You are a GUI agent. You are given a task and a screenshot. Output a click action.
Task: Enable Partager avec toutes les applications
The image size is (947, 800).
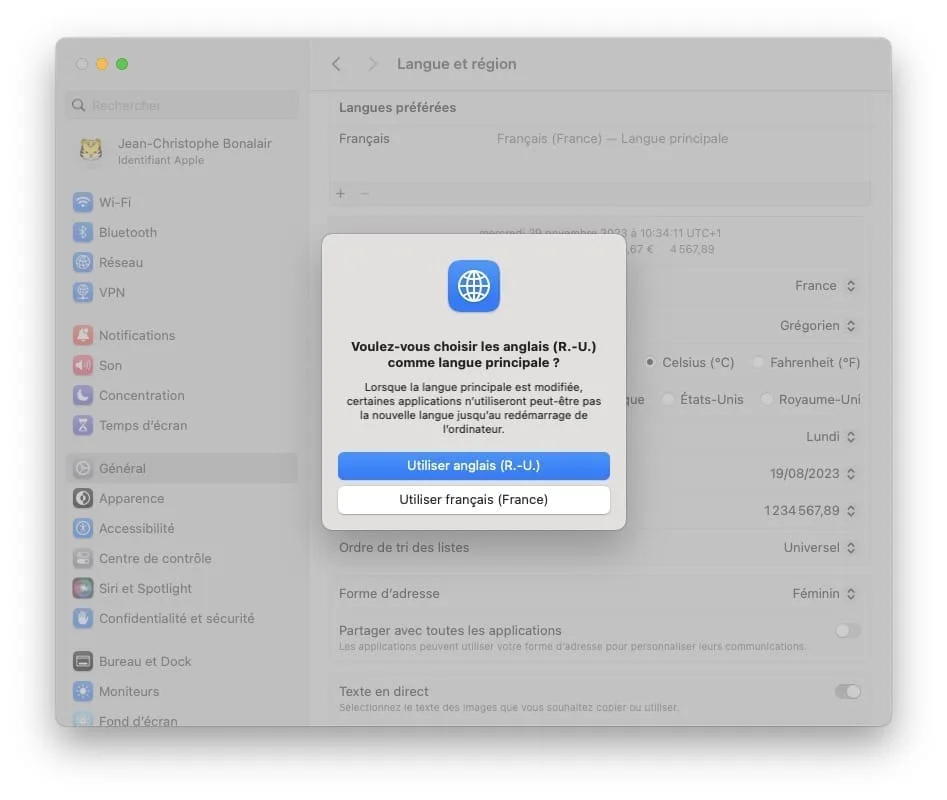(x=847, y=631)
